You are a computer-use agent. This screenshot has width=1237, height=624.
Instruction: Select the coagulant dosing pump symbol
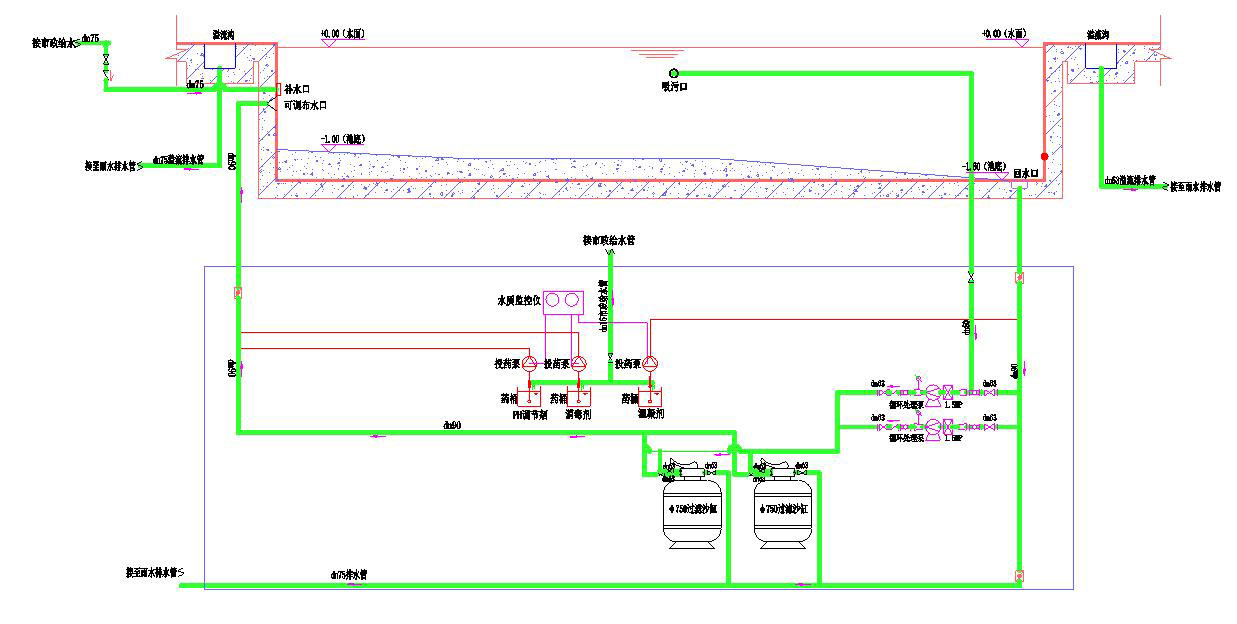[651, 364]
